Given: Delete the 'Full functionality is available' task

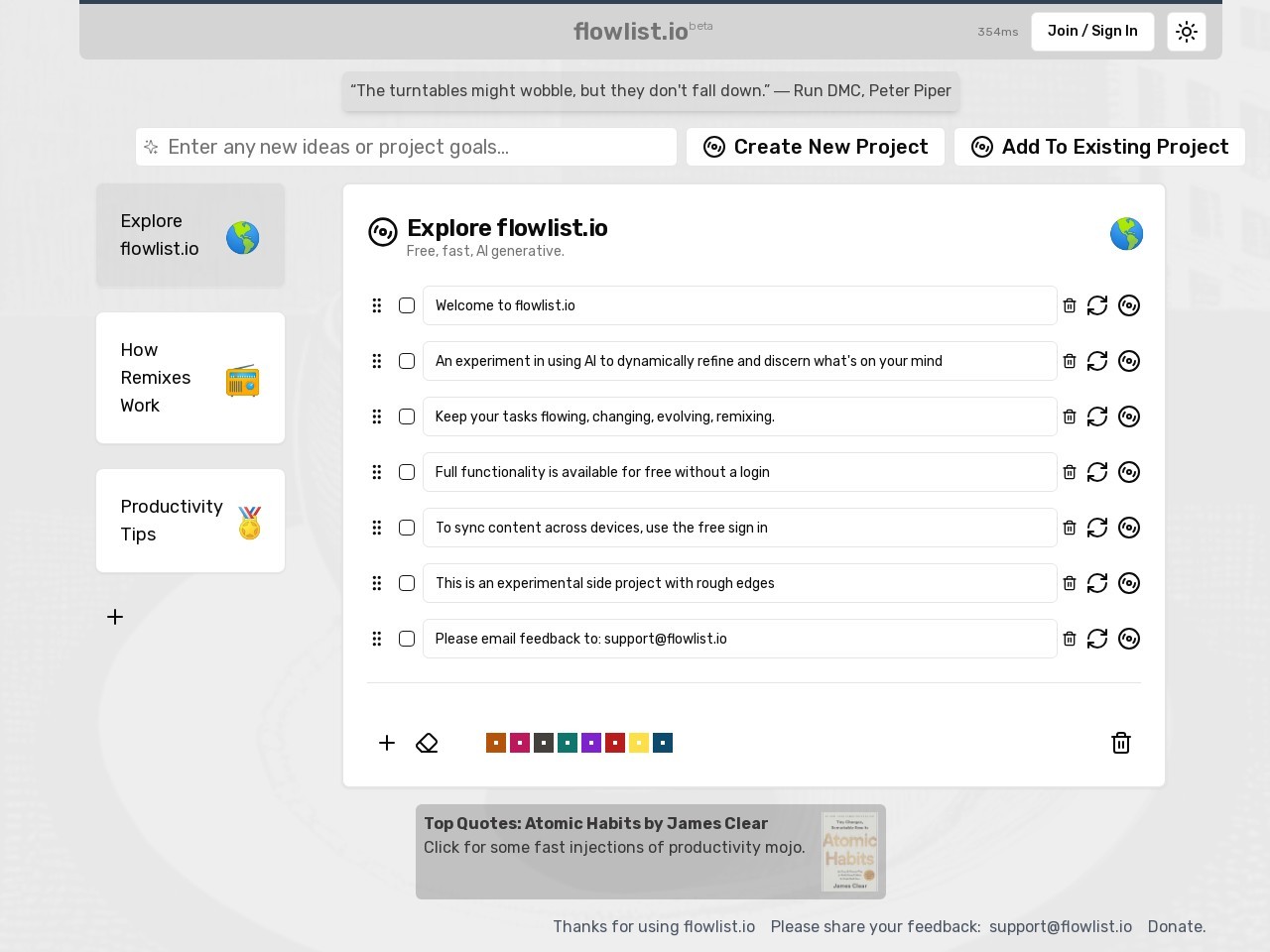Looking at the screenshot, I should click(x=1070, y=472).
